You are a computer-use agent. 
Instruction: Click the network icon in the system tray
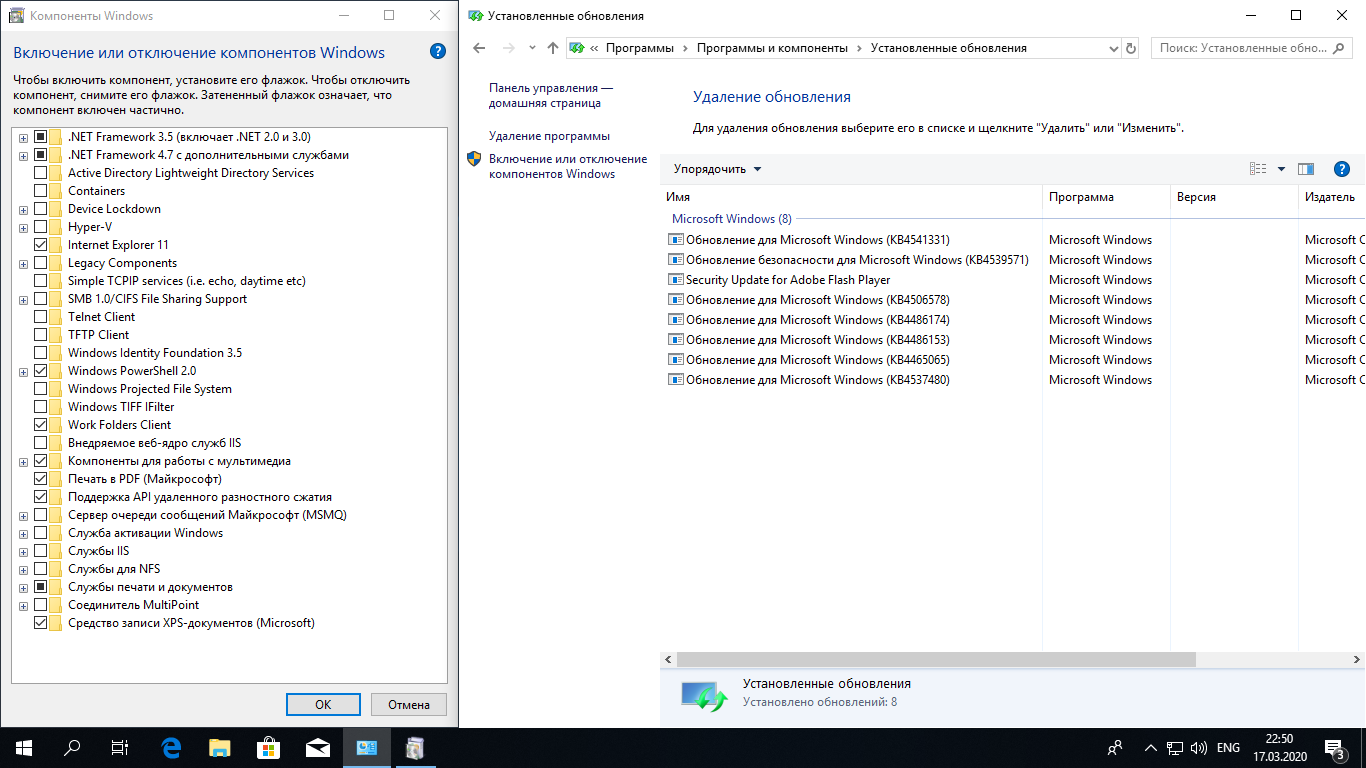tap(1175, 748)
